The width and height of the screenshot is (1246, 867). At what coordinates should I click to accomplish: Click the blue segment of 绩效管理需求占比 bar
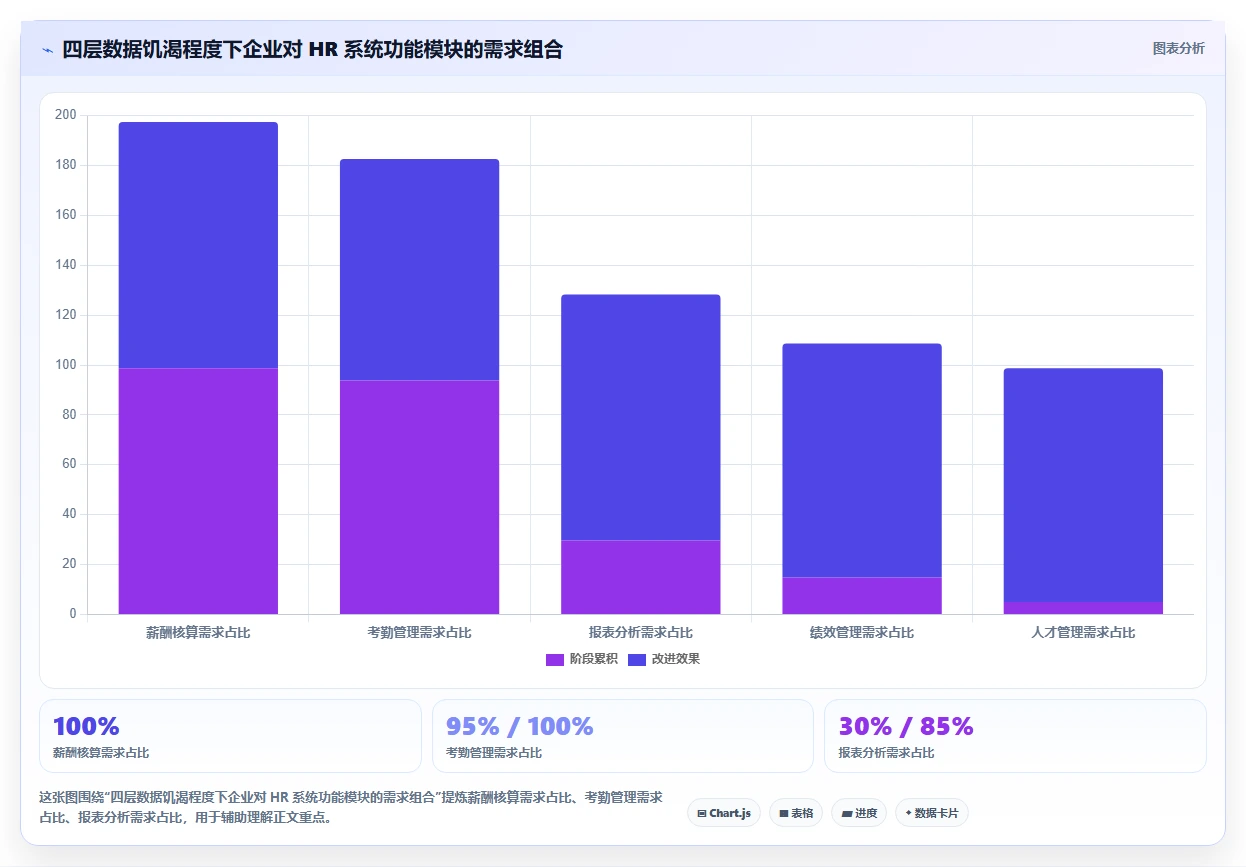coord(861,460)
